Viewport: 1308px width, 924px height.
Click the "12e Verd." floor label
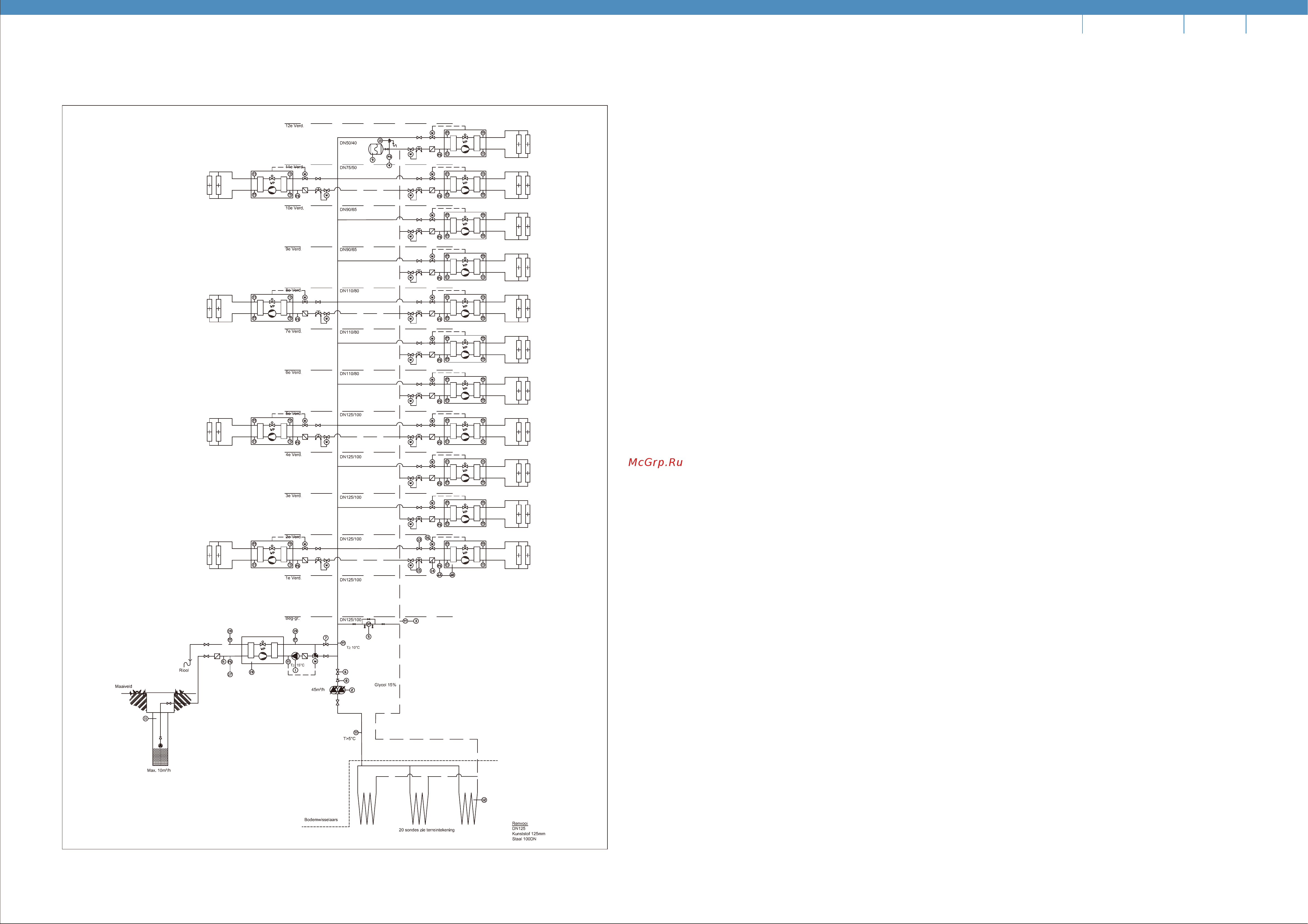pos(295,126)
